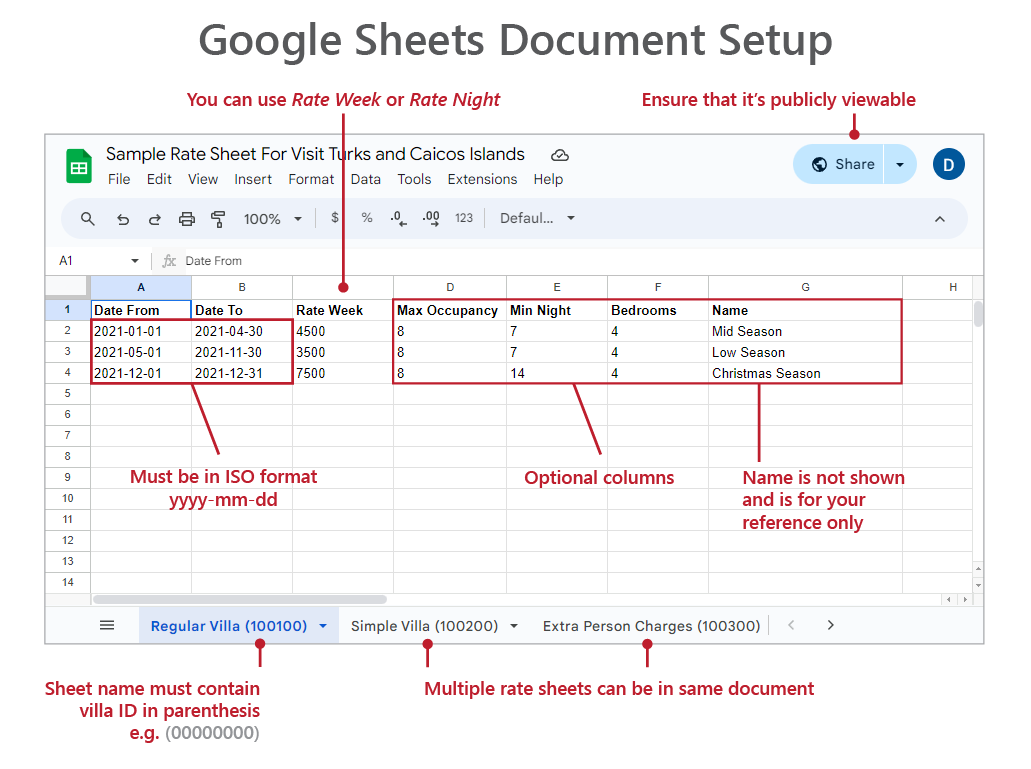This screenshot has height=769, width=1031.
Task: Open the Tools menu
Action: click(x=414, y=179)
